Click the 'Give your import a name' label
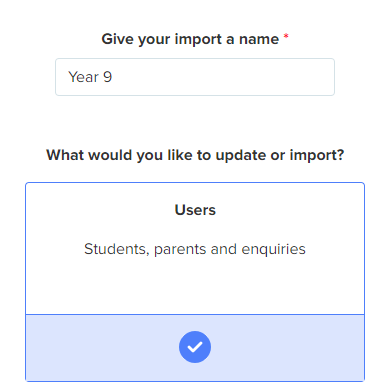The image size is (381, 386). tap(190, 39)
